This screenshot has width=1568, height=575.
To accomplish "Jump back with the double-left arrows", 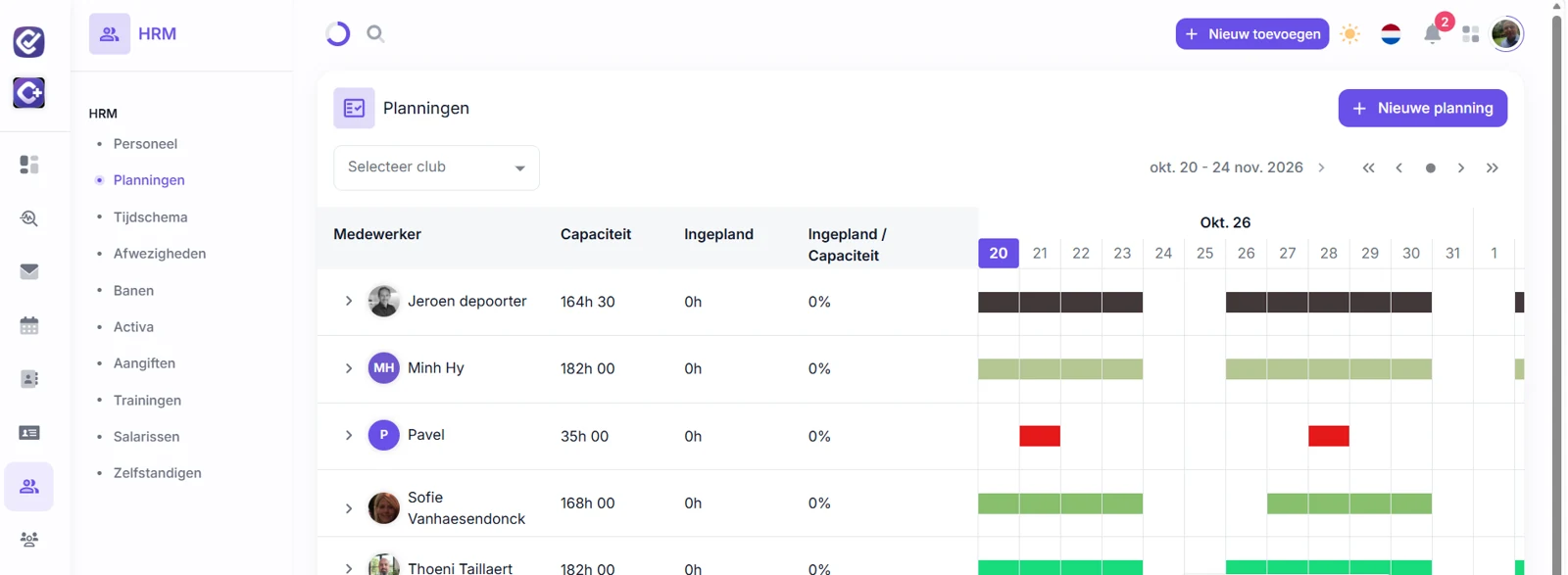I will (x=1368, y=168).
